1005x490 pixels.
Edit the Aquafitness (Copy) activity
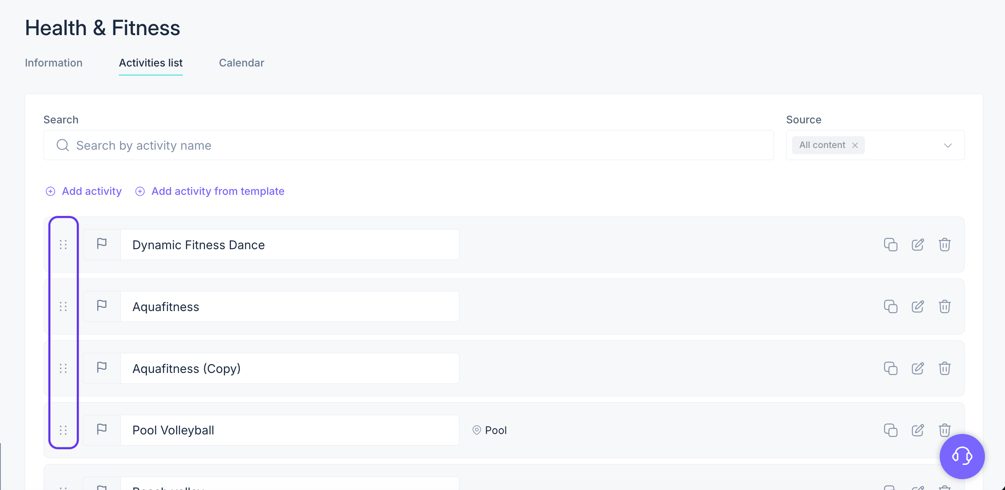(918, 368)
